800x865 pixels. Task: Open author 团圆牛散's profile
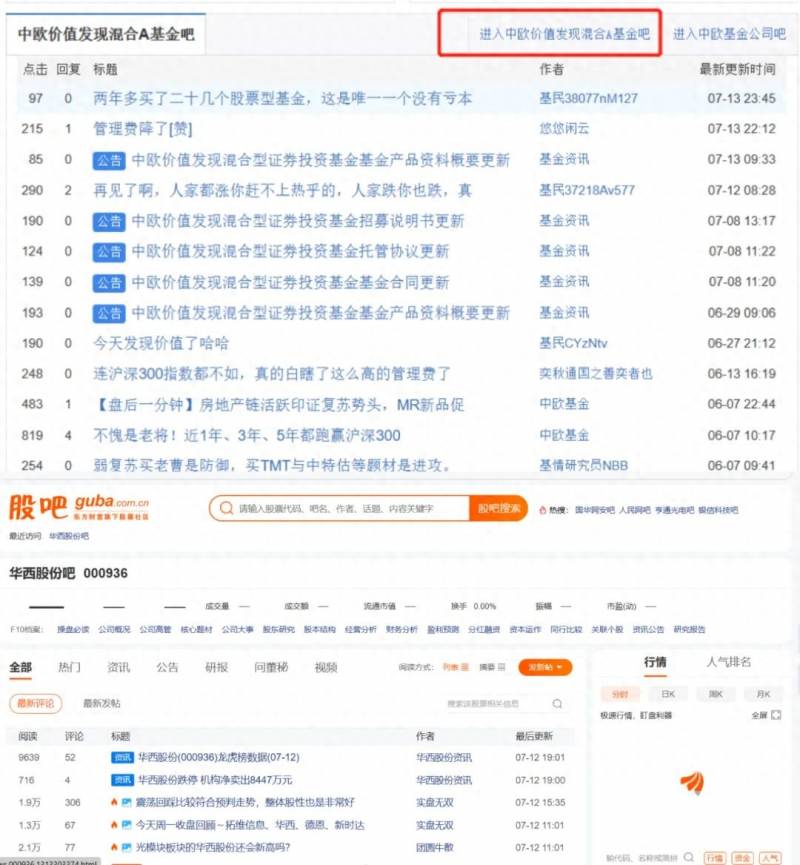(435, 847)
